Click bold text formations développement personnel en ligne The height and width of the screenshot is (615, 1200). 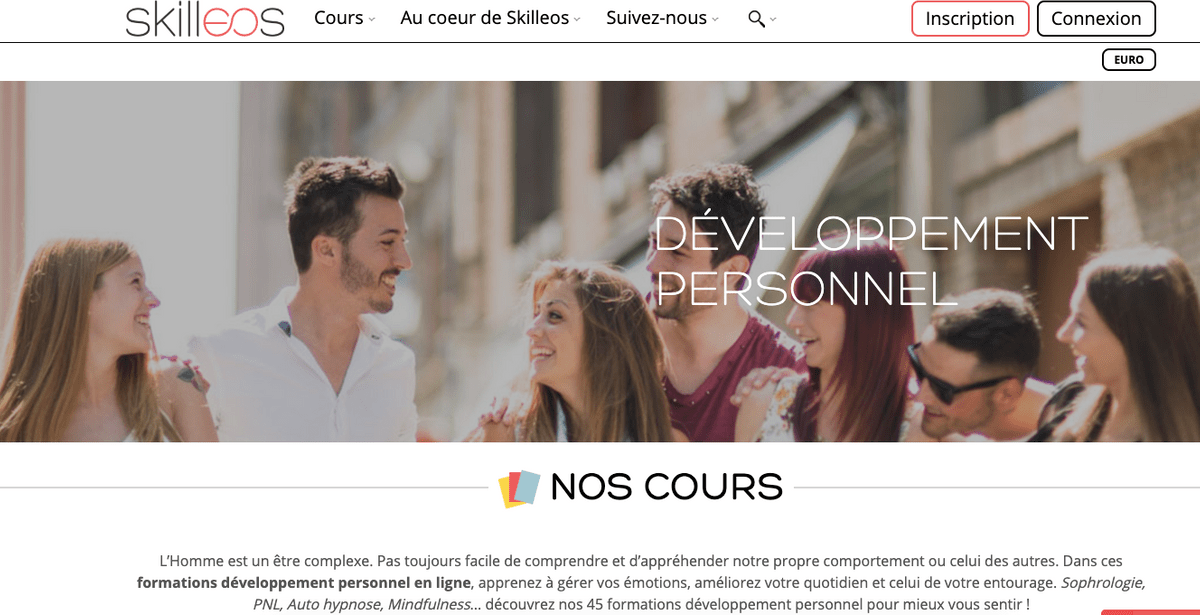(x=303, y=582)
